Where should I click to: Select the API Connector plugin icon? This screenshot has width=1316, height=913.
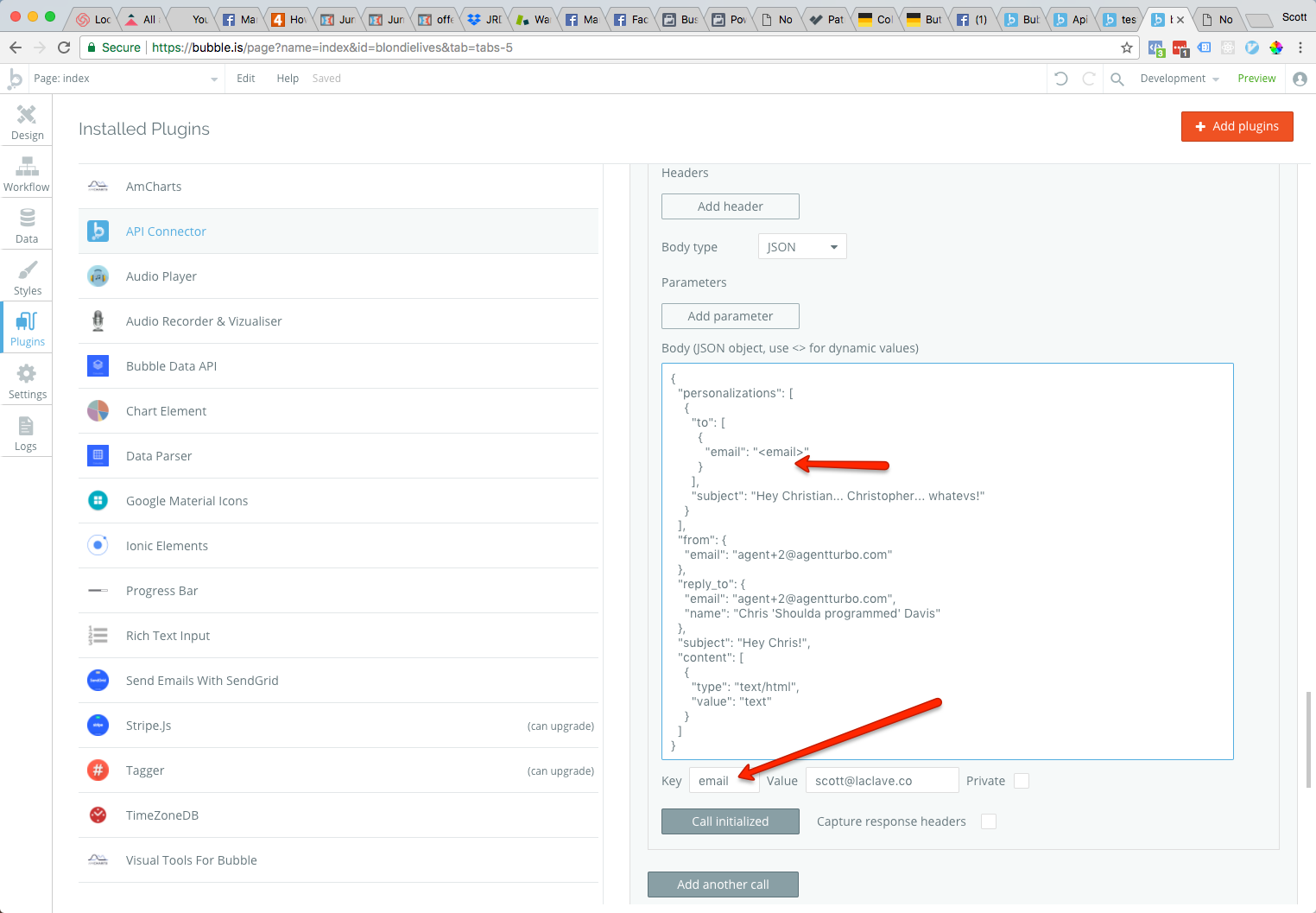point(98,231)
